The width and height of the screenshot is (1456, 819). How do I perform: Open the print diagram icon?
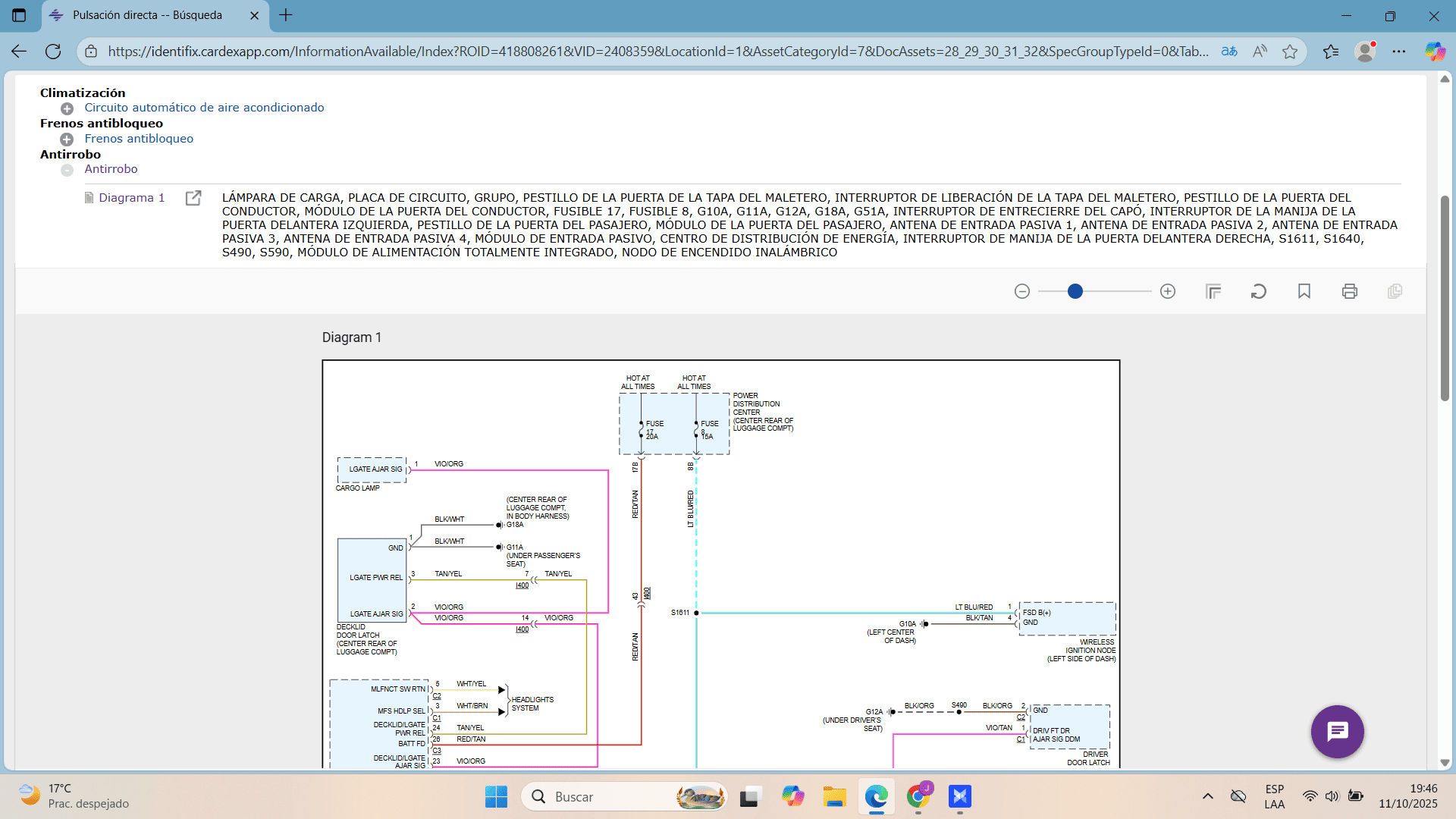tap(1350, 290)
